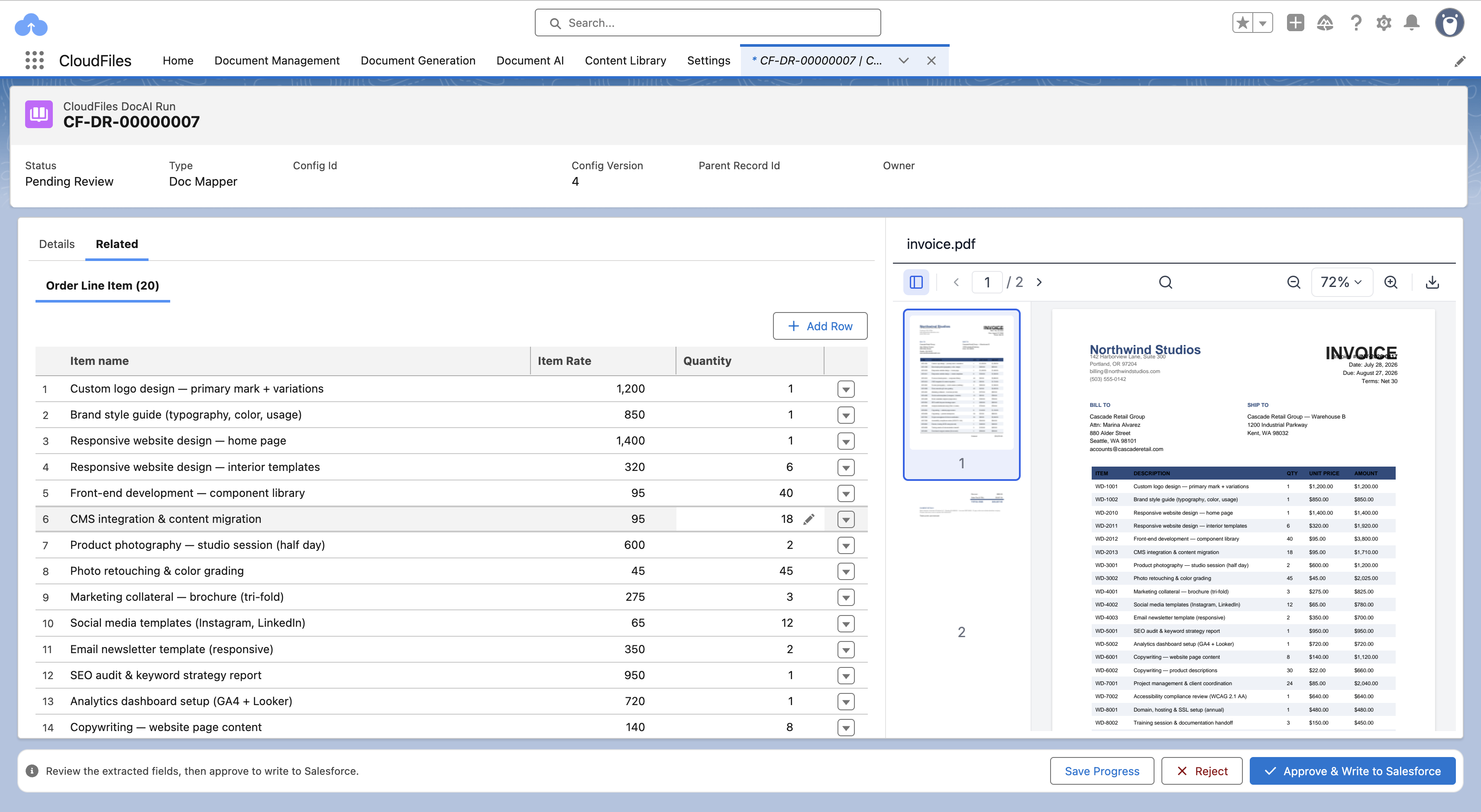Open row actions for interior templates row
This screenshot has height=812, width=1481.
846,467
